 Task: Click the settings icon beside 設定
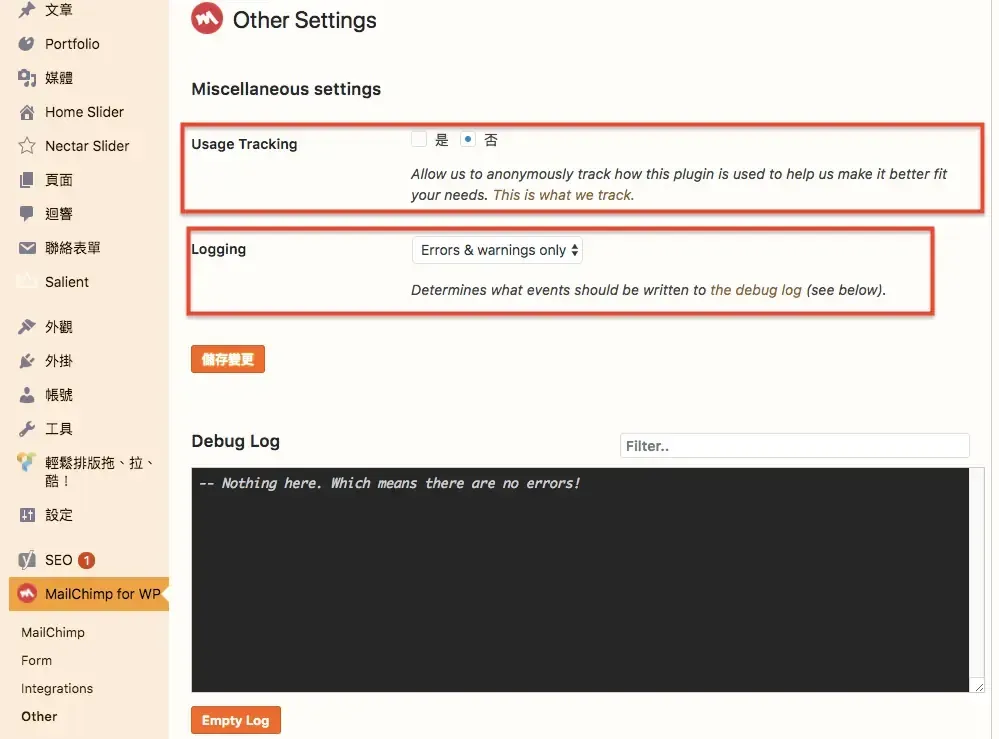click(x=26, y=515)
